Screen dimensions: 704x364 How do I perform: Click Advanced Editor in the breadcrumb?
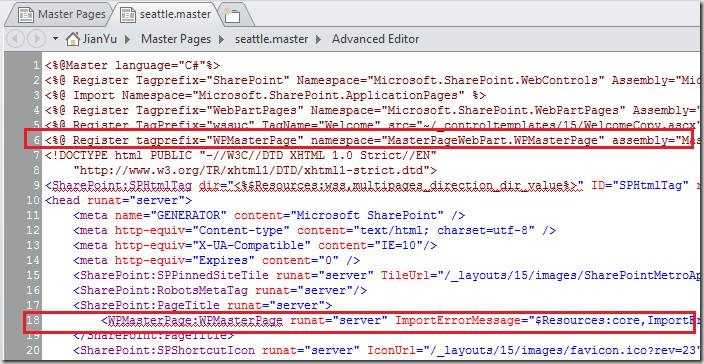coord(375,39)
